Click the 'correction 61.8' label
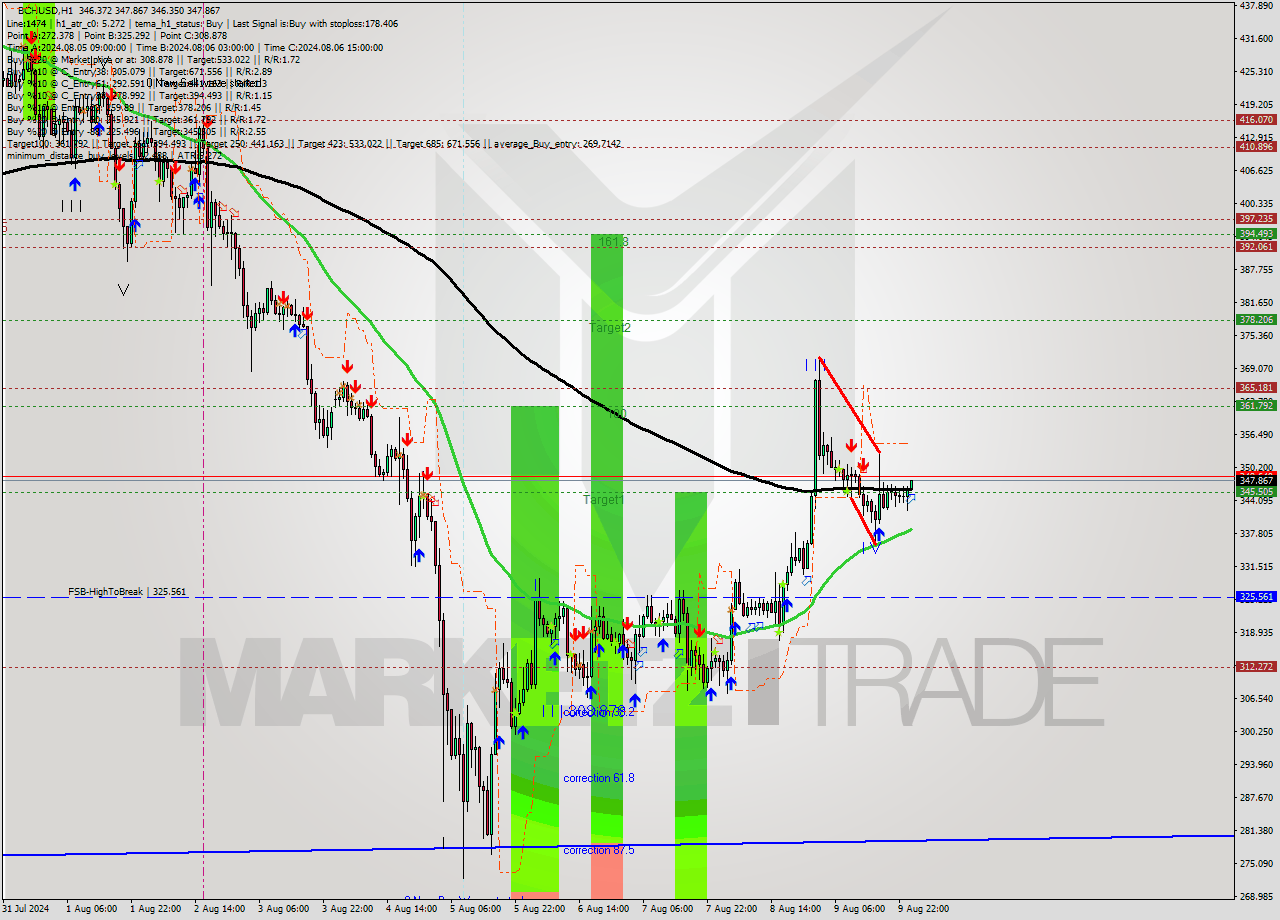Screen dimensions: 1280x920 598,778
